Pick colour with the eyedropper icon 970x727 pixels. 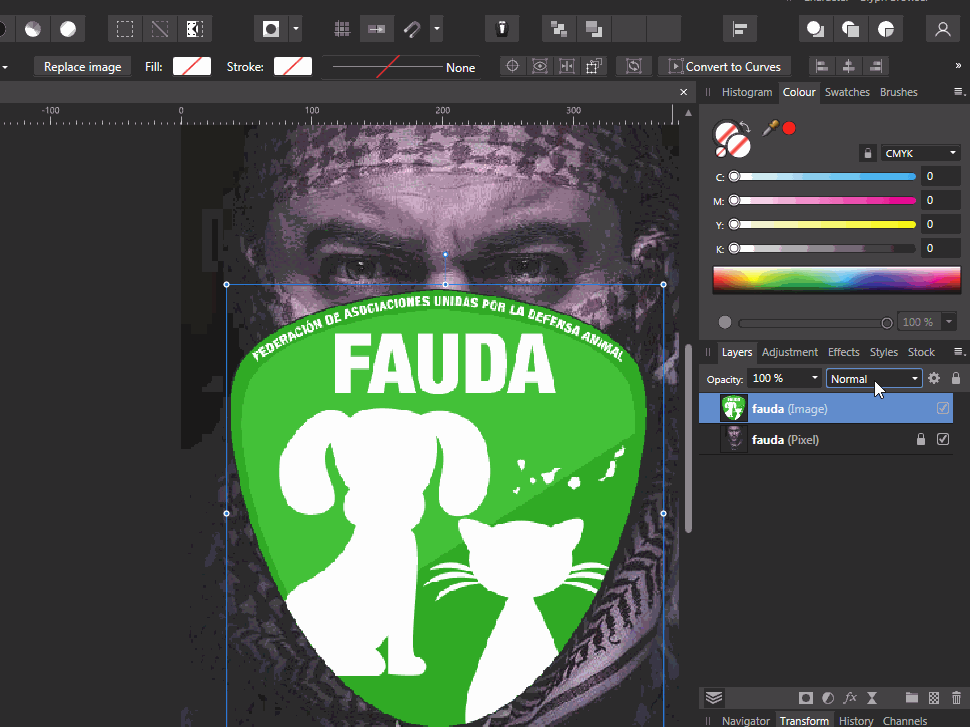click(x=770, y=128)
